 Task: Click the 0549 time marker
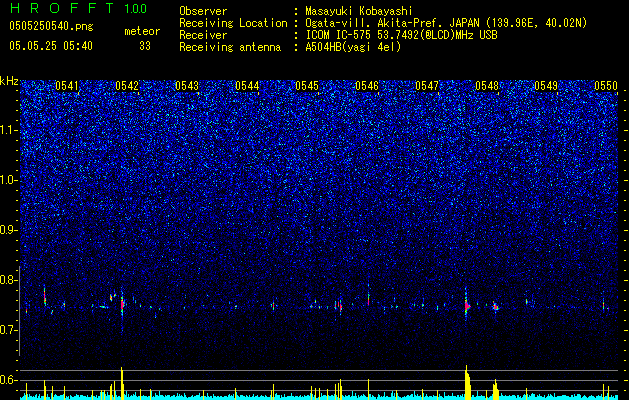(546, 86)
